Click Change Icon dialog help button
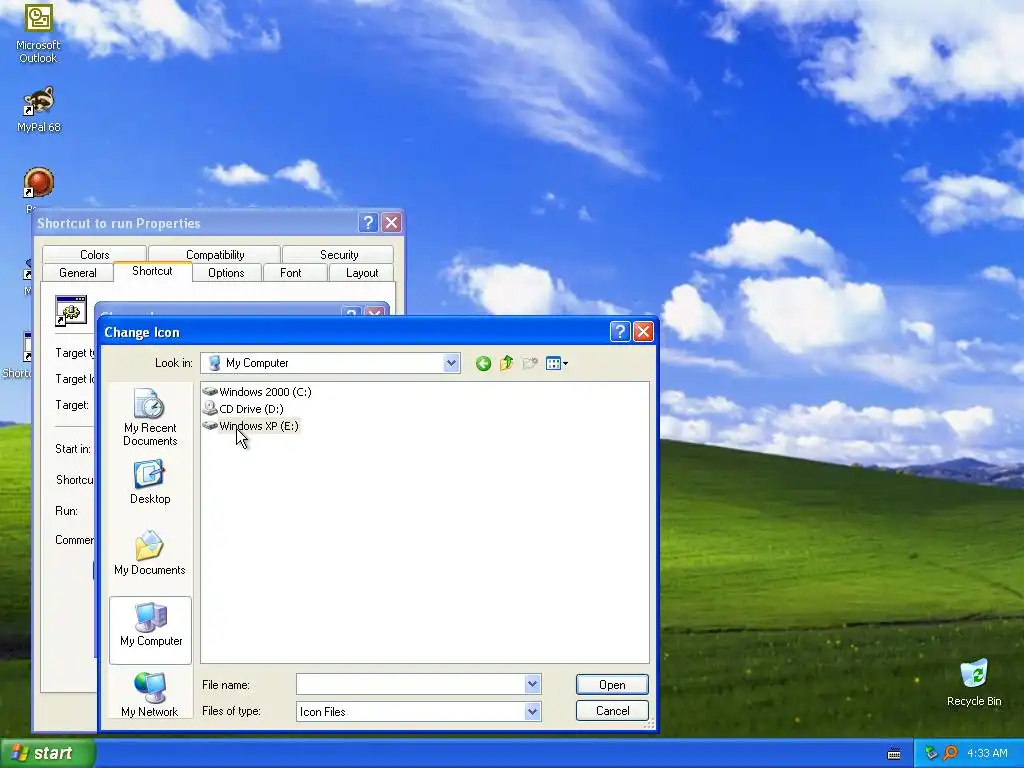This screenshot has height=768, width=1024. click(x=620, y=332)
